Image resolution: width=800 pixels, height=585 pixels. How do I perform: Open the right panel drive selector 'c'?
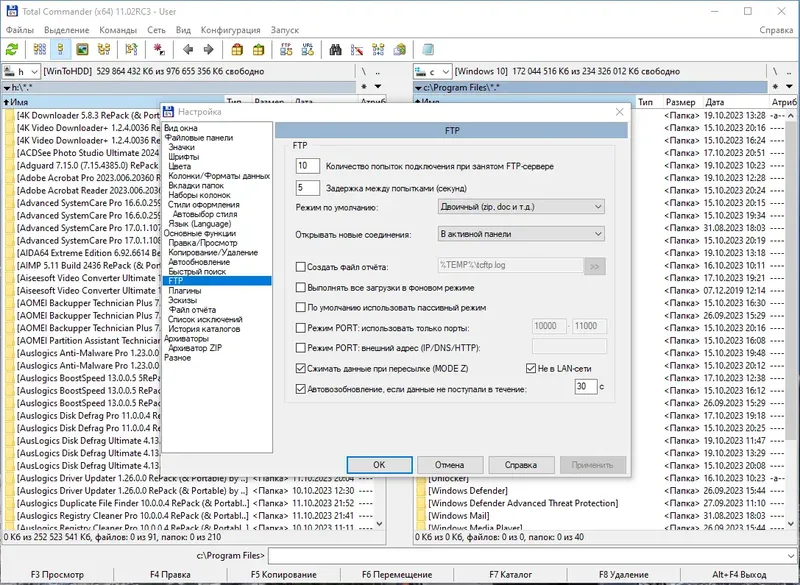432,71
